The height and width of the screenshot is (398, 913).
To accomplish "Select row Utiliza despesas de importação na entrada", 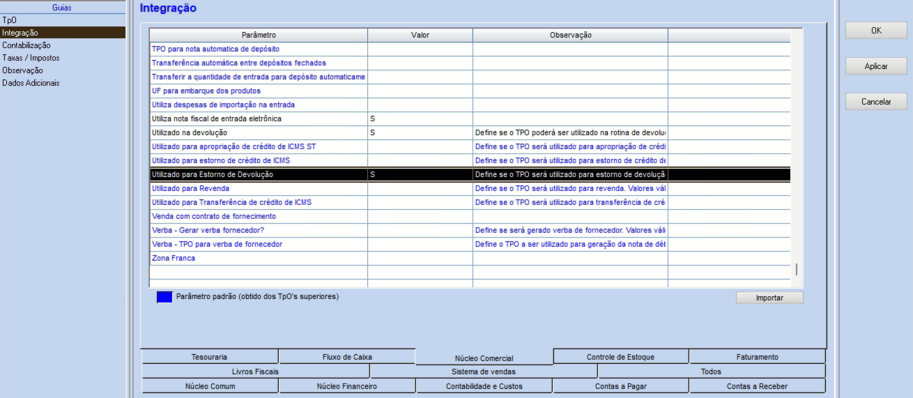I will pyautogui.click(x=469, y=105).
